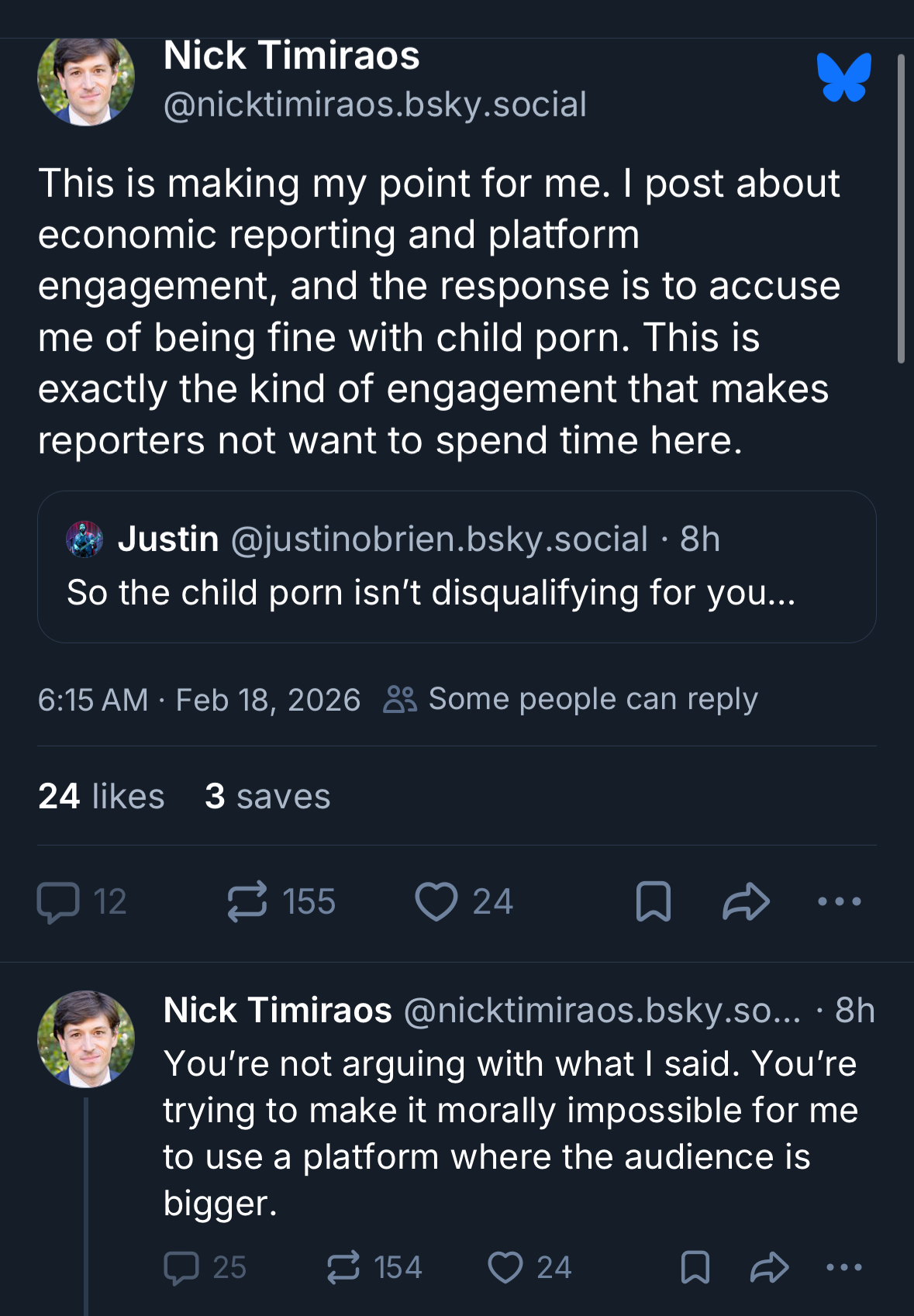Repost the thread reply showing 154 reposts
Viewport: 914px width, 1316px height.
tap(343, 1268)
